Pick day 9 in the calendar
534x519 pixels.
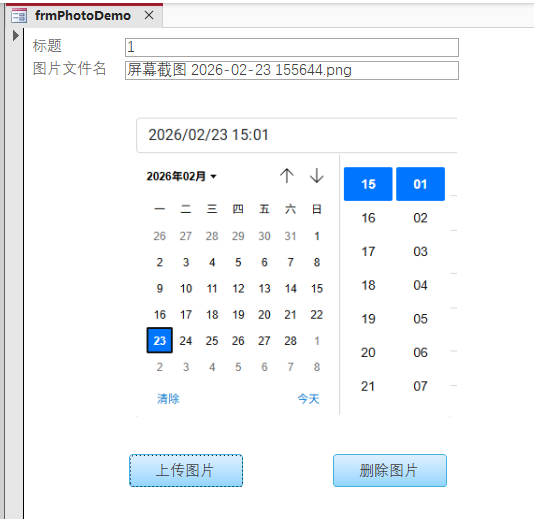click(x=160, y=288)
